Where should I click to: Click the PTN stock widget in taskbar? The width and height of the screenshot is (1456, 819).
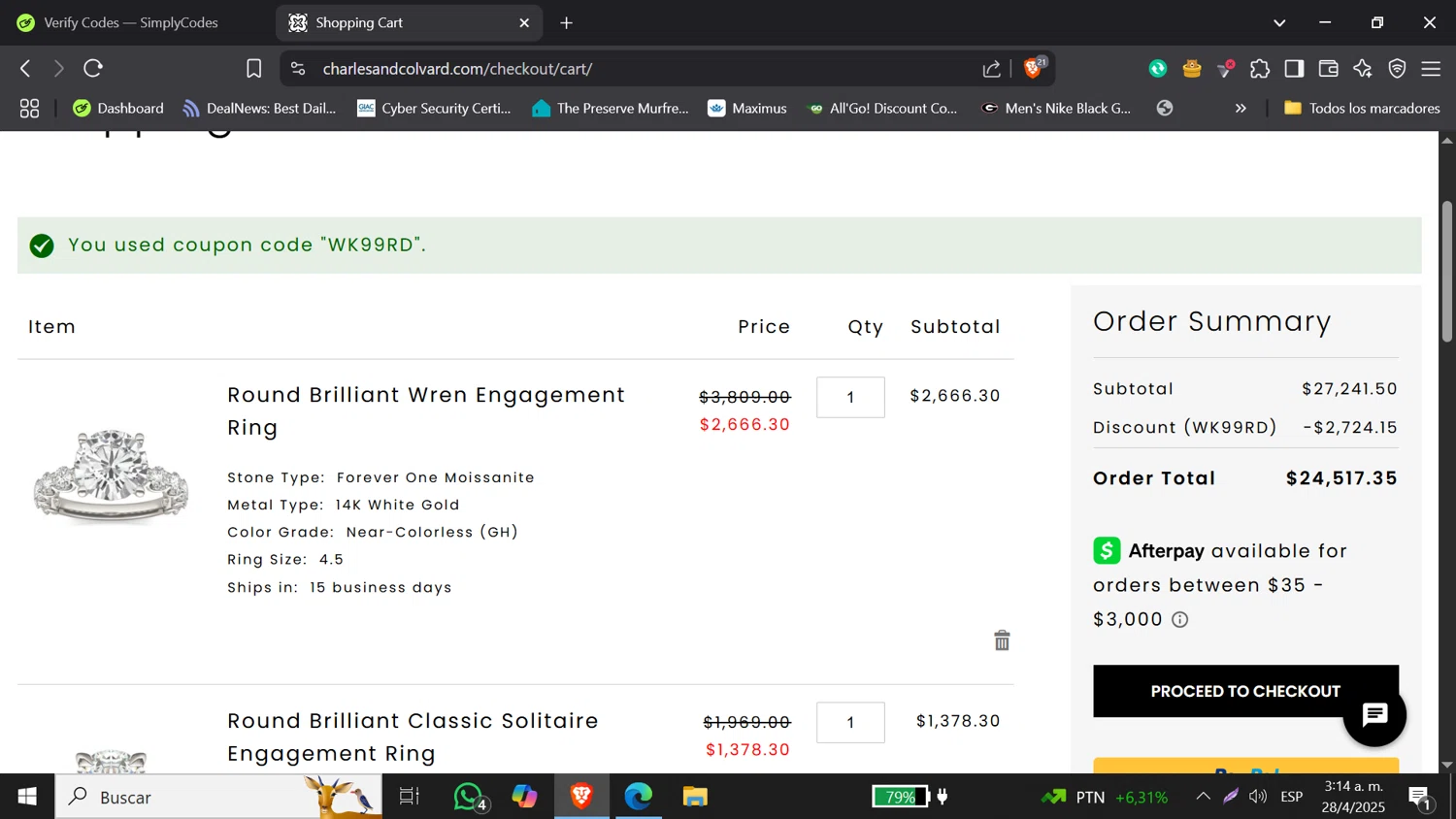pyautogui.click(x=1105, y=797)
